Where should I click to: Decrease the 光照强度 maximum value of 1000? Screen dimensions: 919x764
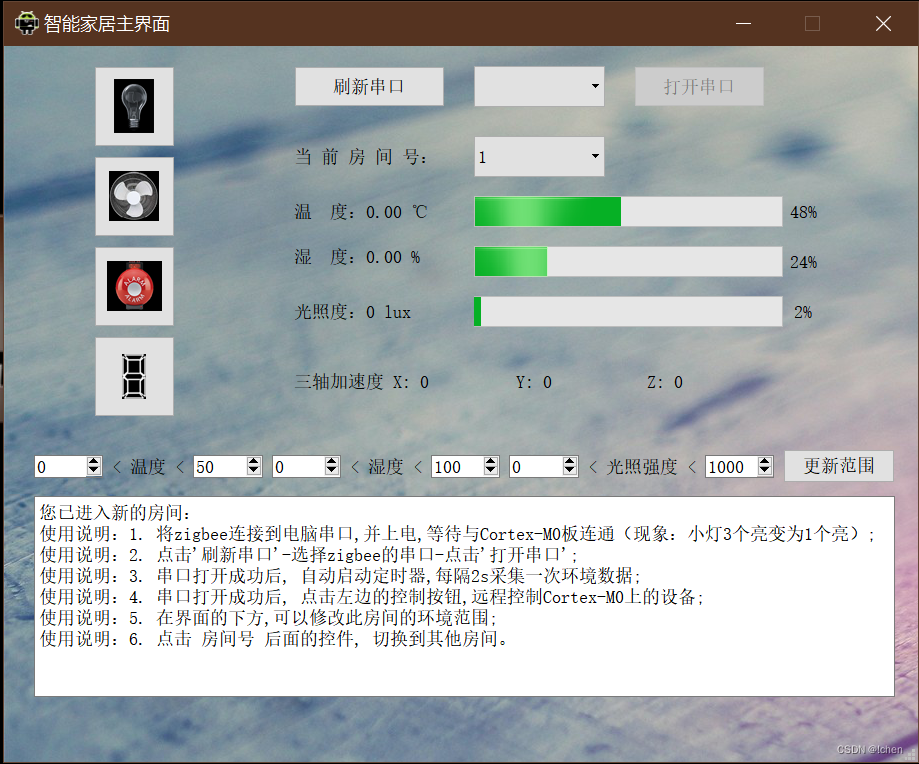pyautogui.click(x=764, y=471)
